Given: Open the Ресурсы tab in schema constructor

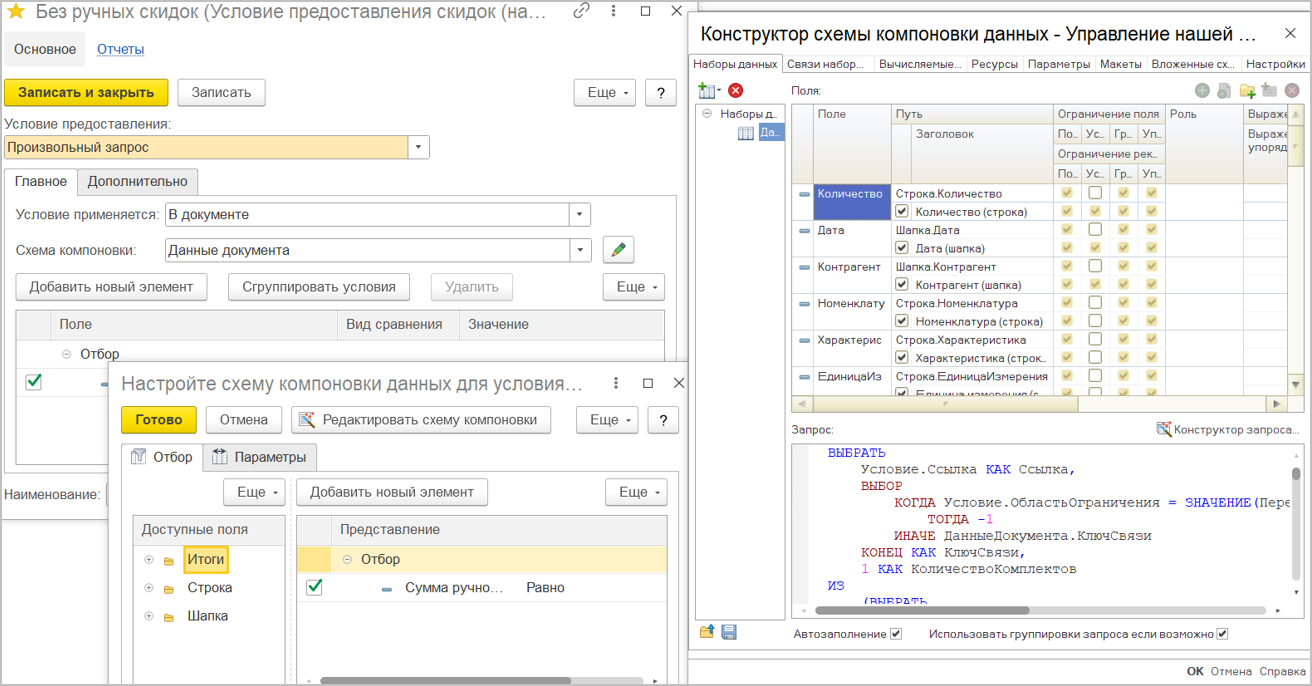Looking at the screenshot, I should [x=994, y=64].
